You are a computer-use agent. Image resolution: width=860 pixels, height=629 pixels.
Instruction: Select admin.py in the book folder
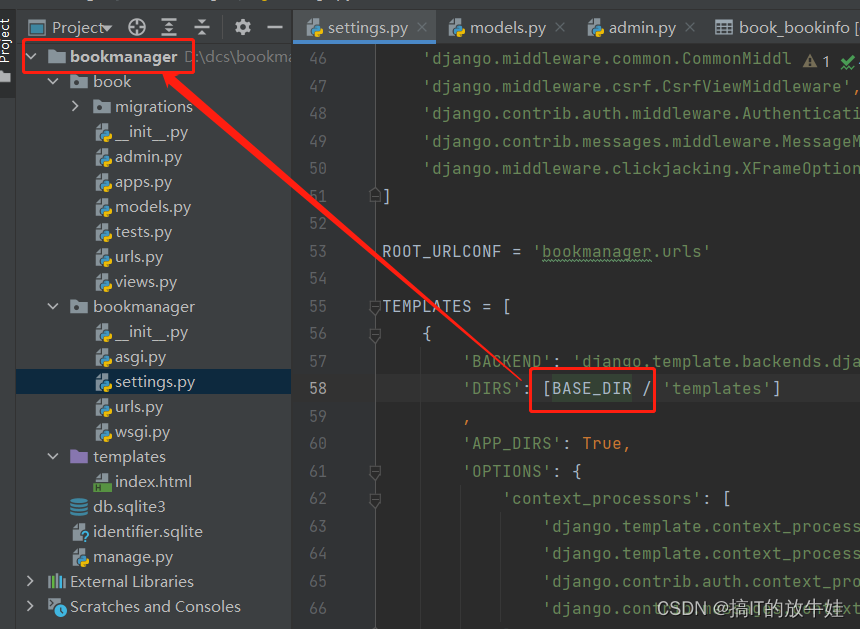pyautogui.click(x=148, y=157)
